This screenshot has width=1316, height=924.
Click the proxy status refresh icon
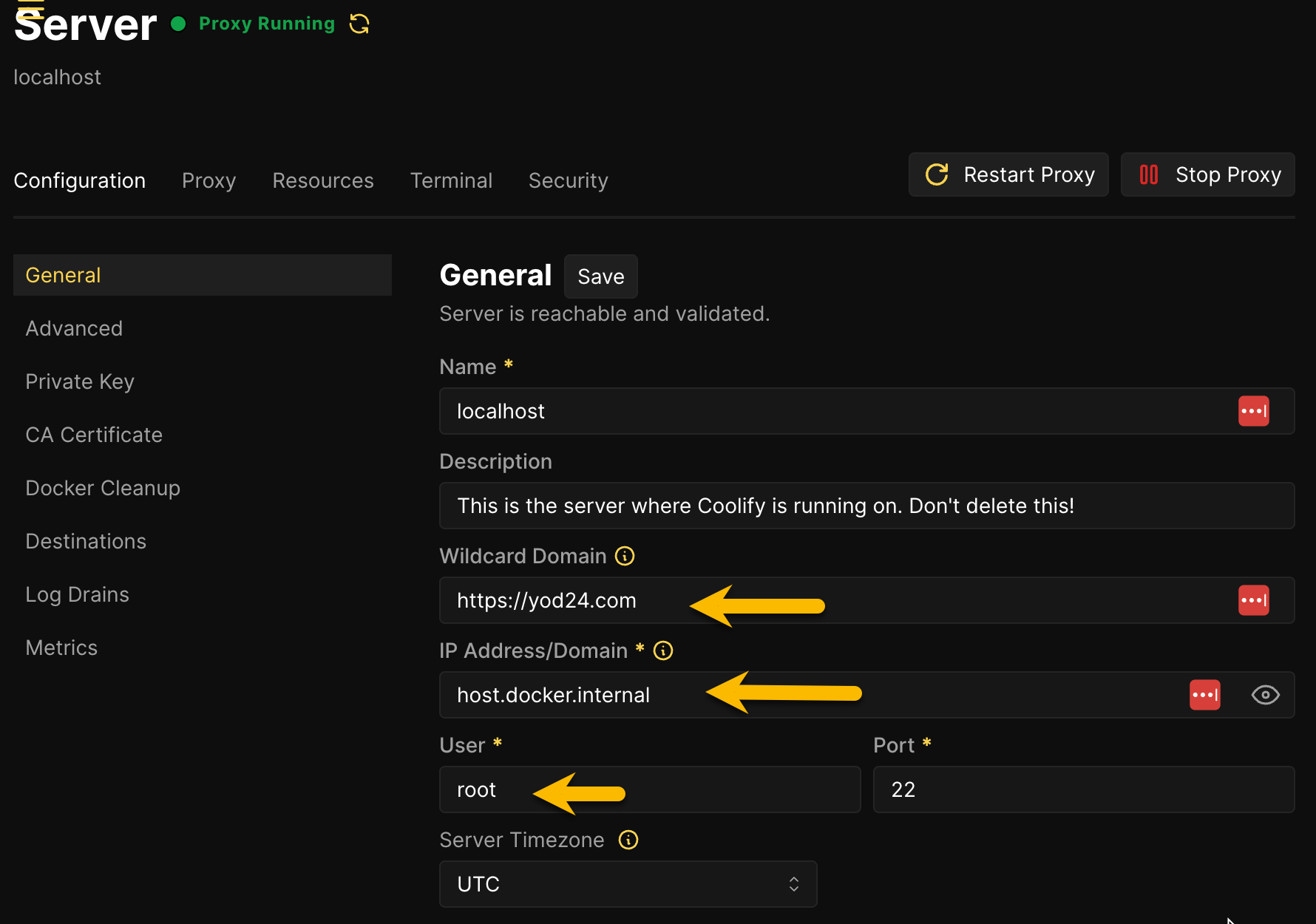pos(359,24)
